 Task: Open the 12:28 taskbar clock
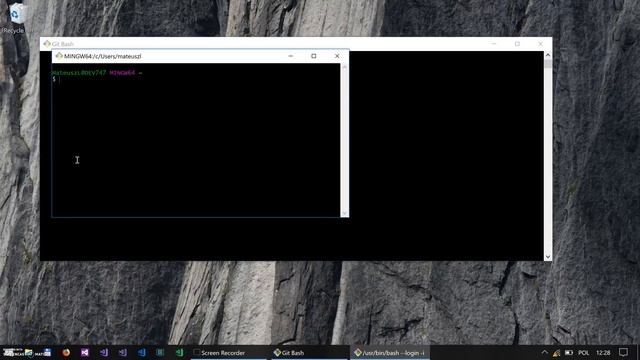[603, 353]
